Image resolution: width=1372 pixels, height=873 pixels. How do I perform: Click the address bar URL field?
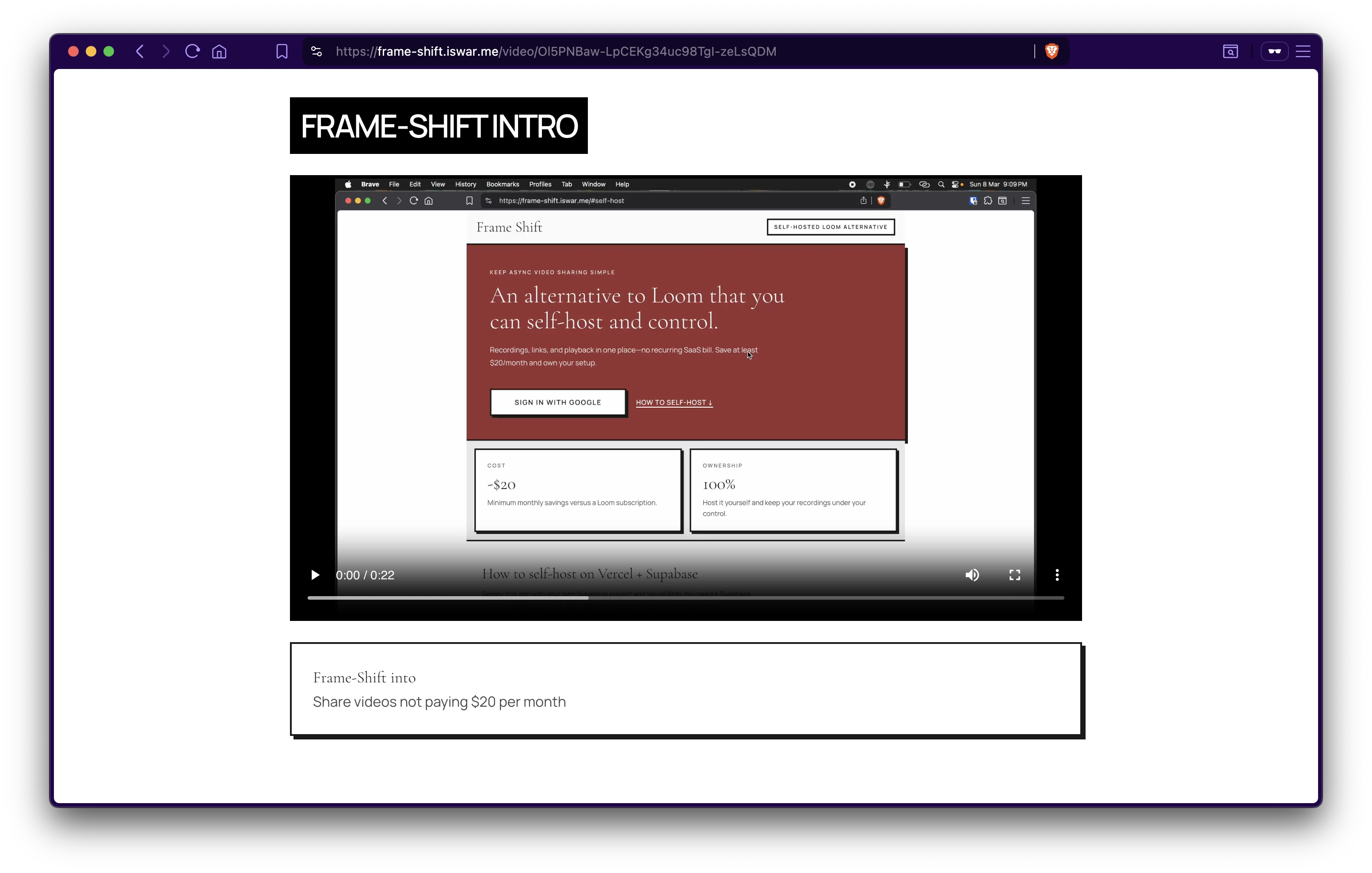point(556,51)
